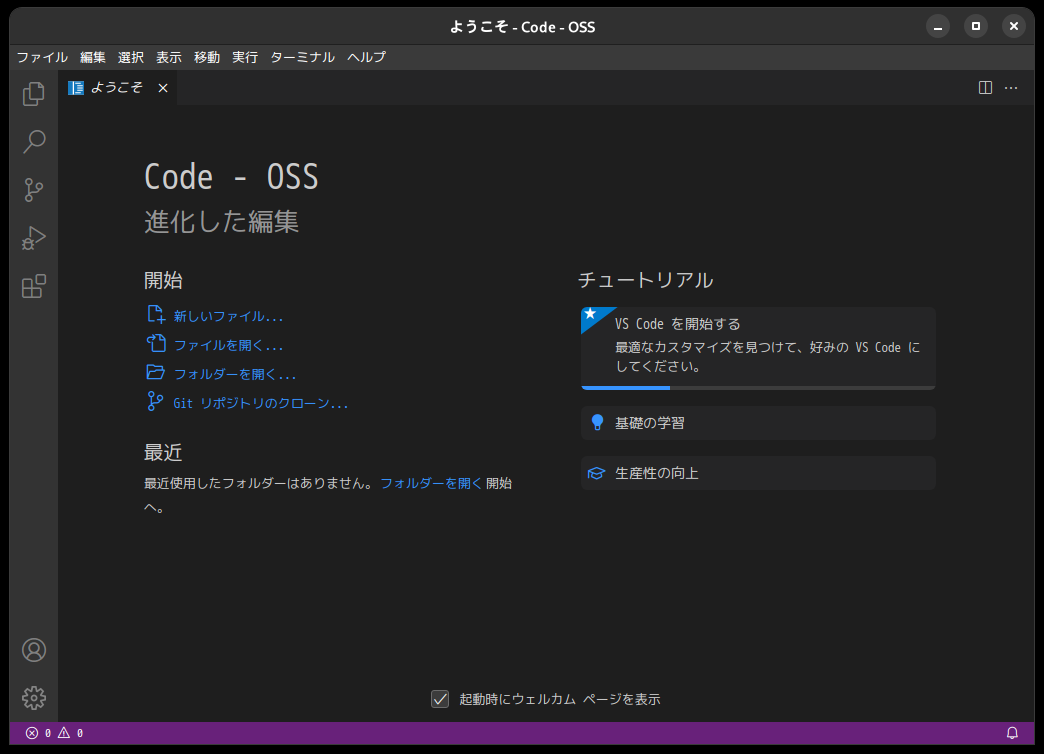Open the Search view in the activity bar
This screenshot has width=1044, height=754.
tap(33, 142)
